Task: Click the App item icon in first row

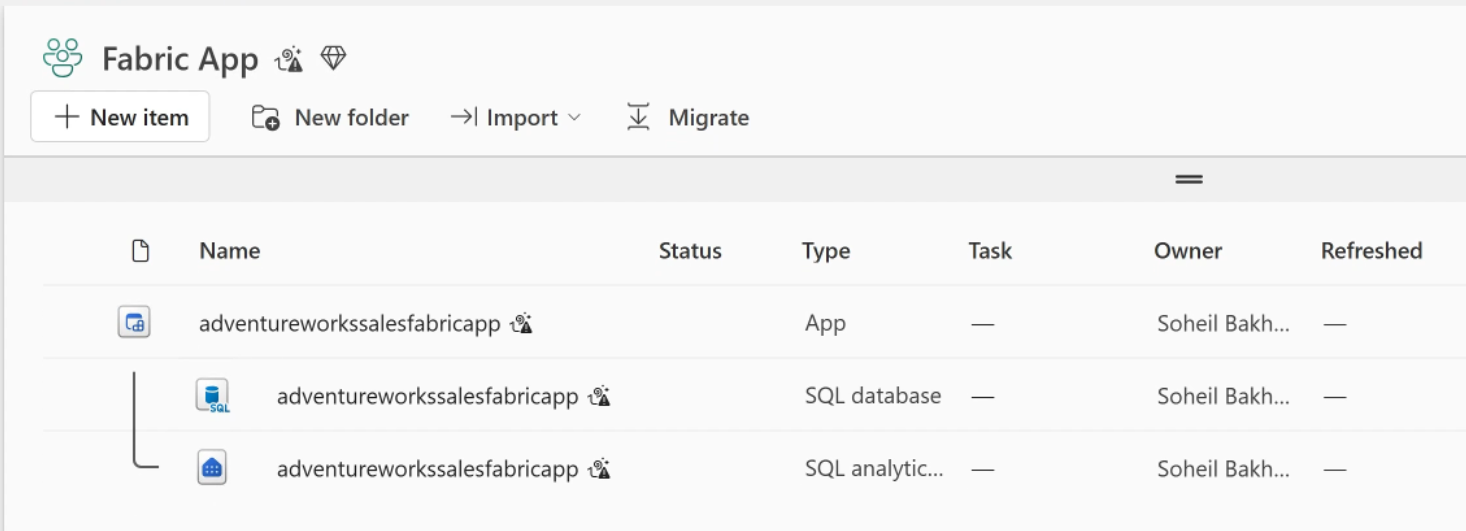Action: [134, 323]
